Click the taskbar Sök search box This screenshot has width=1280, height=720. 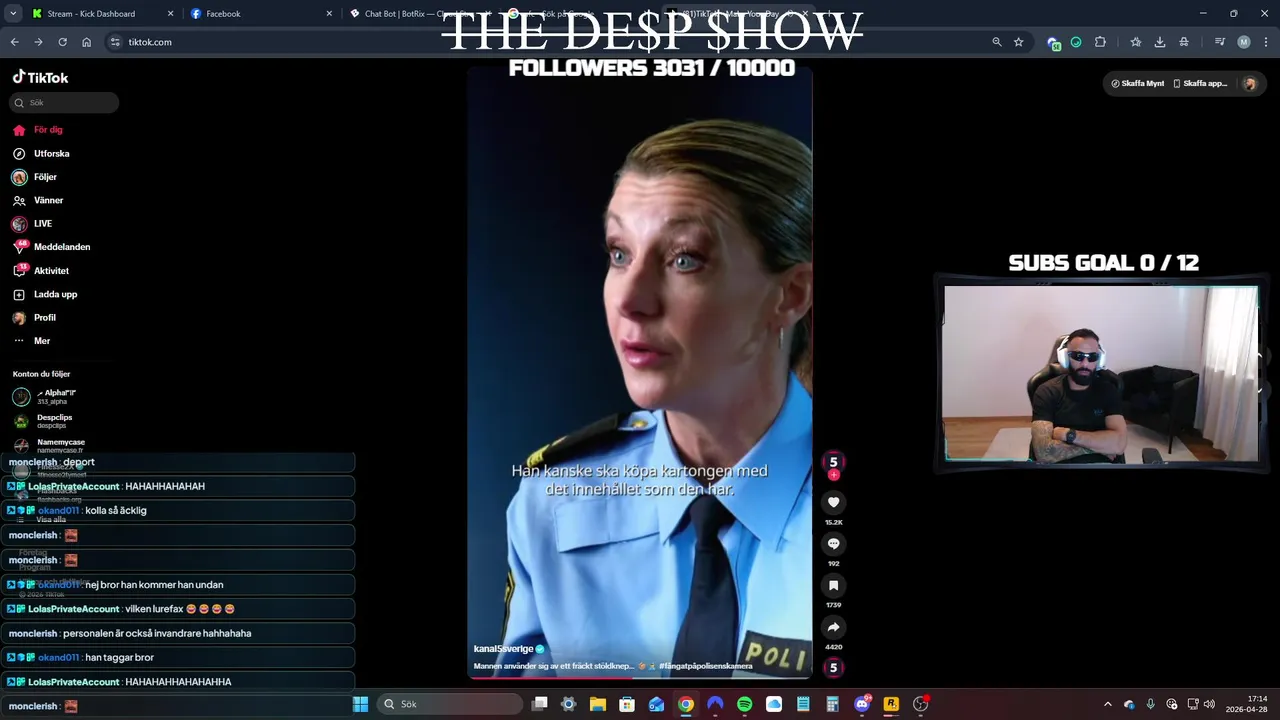click(x=450, y=704)
